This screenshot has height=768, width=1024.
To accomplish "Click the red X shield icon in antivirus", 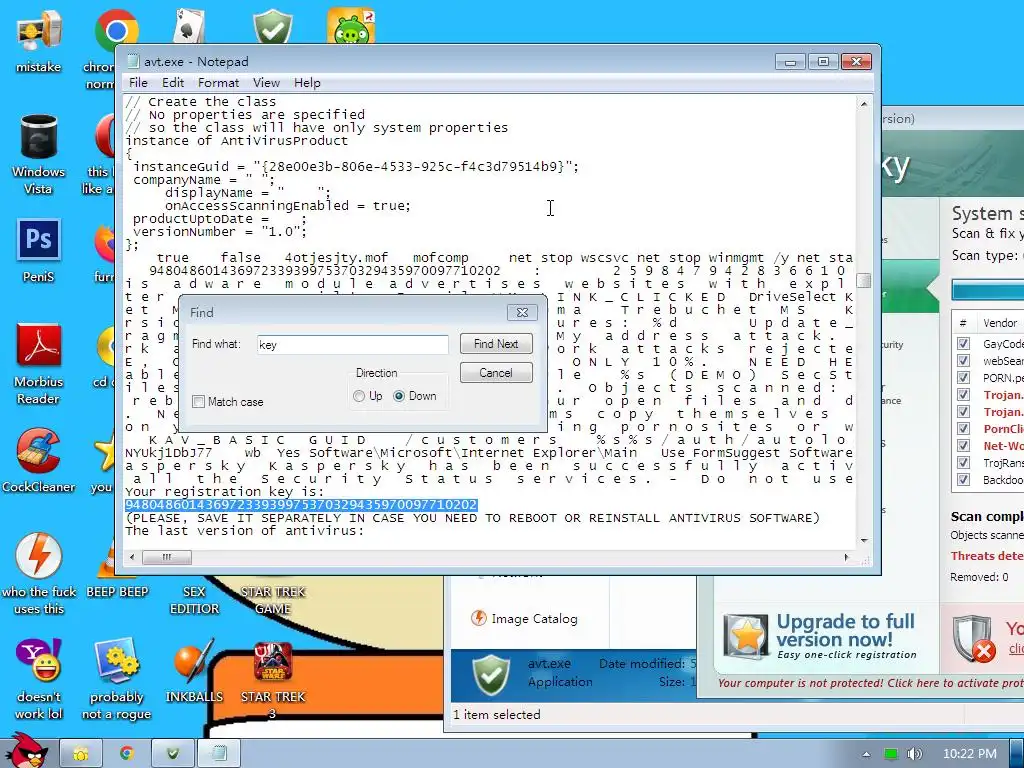I will coord(974,639).
